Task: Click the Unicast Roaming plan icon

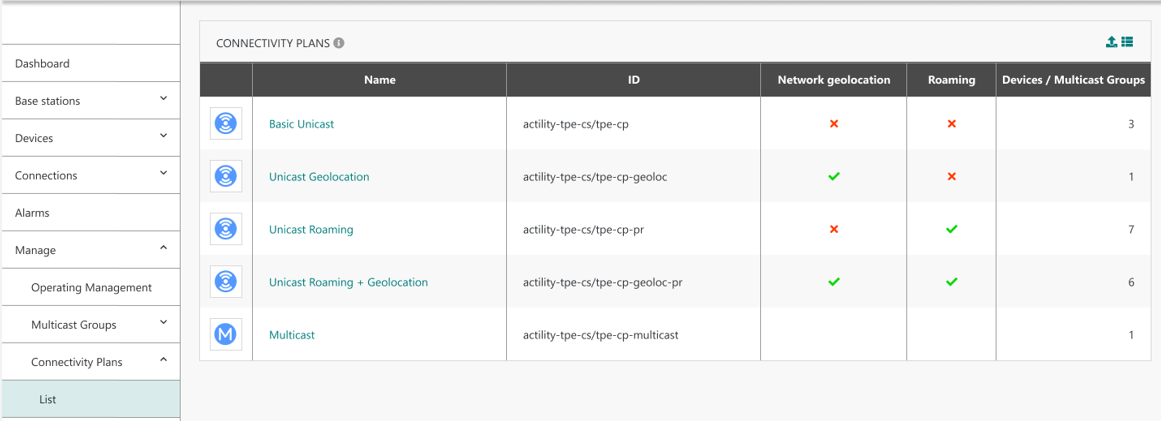Action: (x=226, y=229)
